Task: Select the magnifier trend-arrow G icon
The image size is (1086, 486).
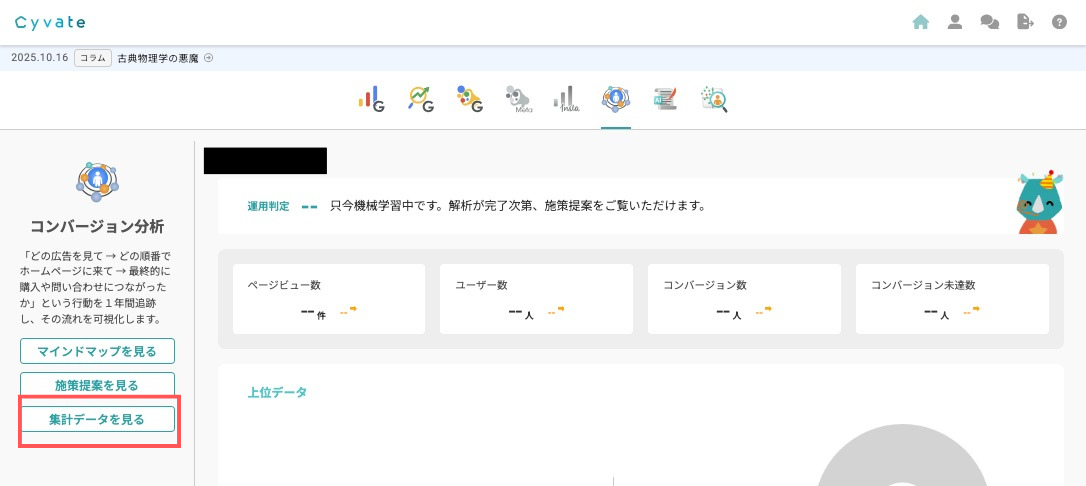Action: (x=421, y=99)
